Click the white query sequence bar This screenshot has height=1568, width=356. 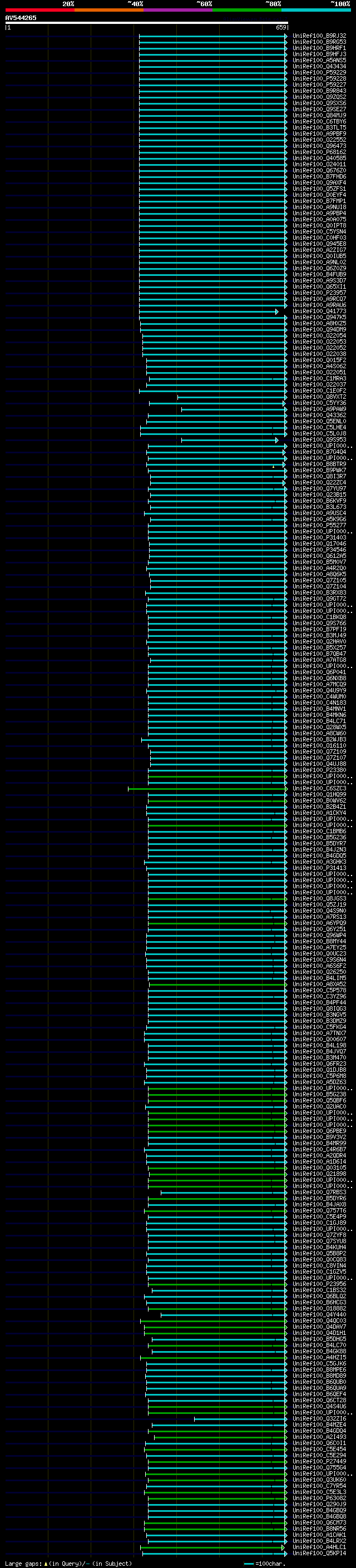tap(147, 22)
